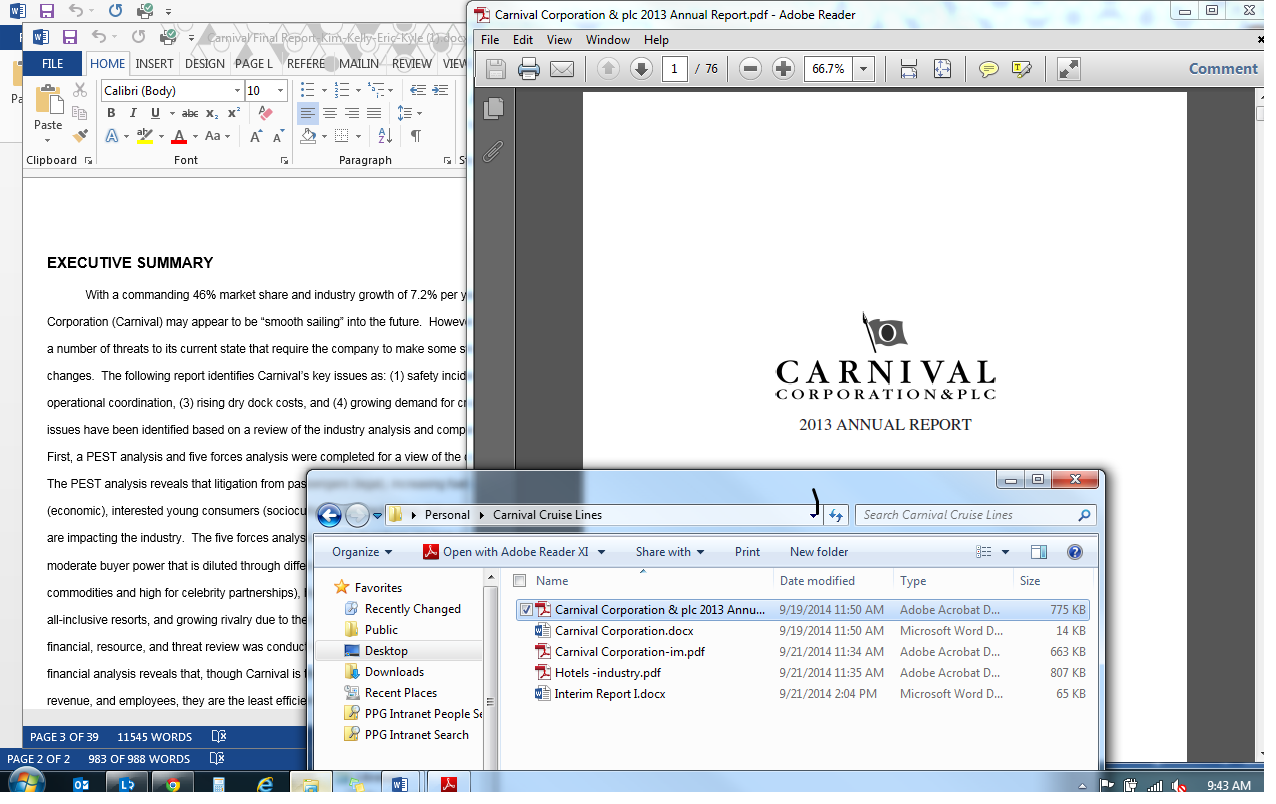1276x804 pixels.
Task: Click the page number field in Adobe Reader
Action: [x=674, y=69]
